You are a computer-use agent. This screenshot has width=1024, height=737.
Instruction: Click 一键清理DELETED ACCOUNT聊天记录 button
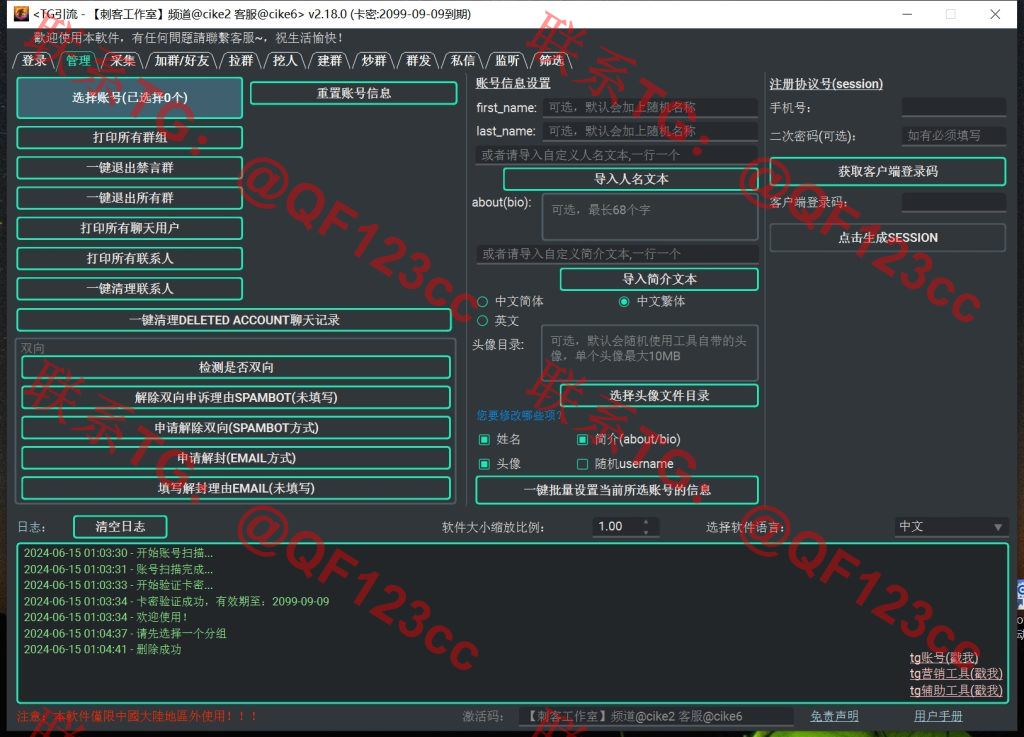pyautogui.click(x=234, y=320)
